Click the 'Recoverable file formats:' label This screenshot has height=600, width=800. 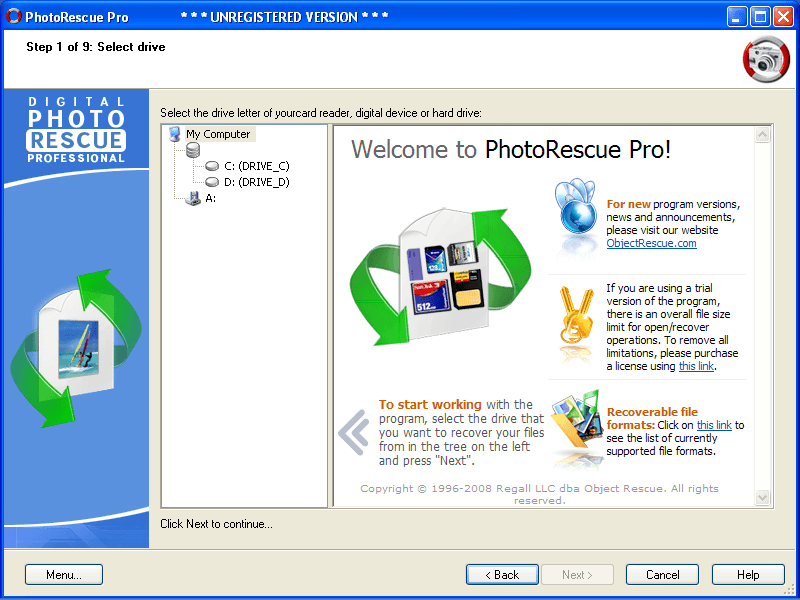pyautogui.click(x=652, y=418)
